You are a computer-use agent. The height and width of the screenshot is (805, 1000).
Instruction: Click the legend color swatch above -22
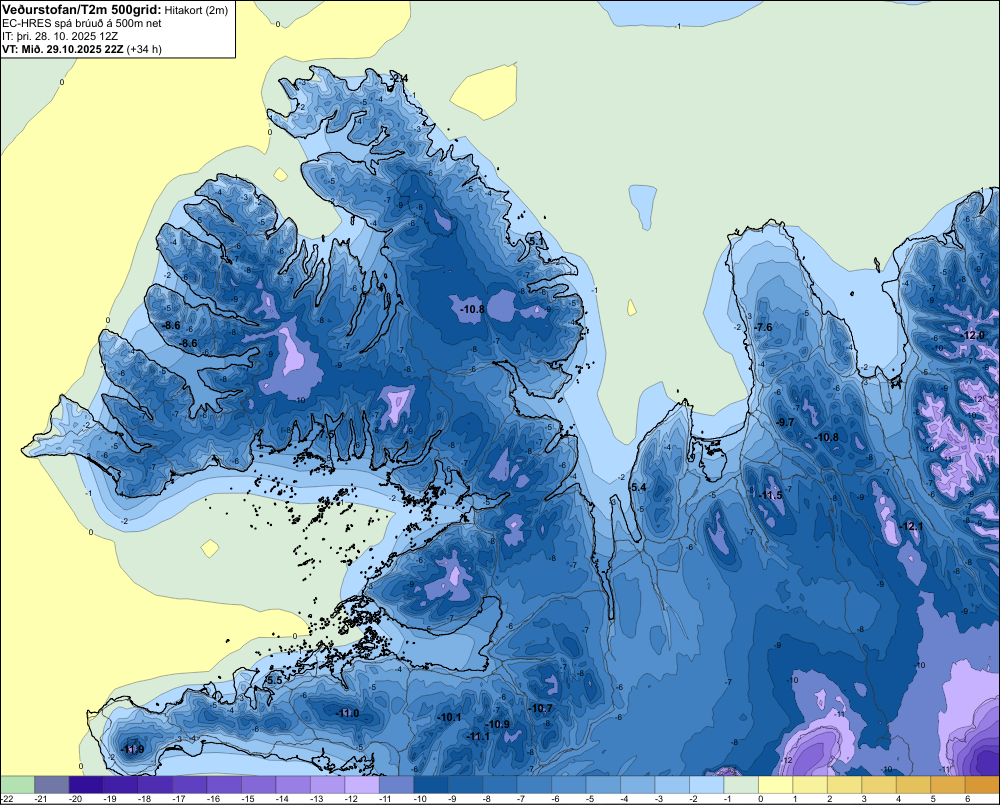coord(17,784)
